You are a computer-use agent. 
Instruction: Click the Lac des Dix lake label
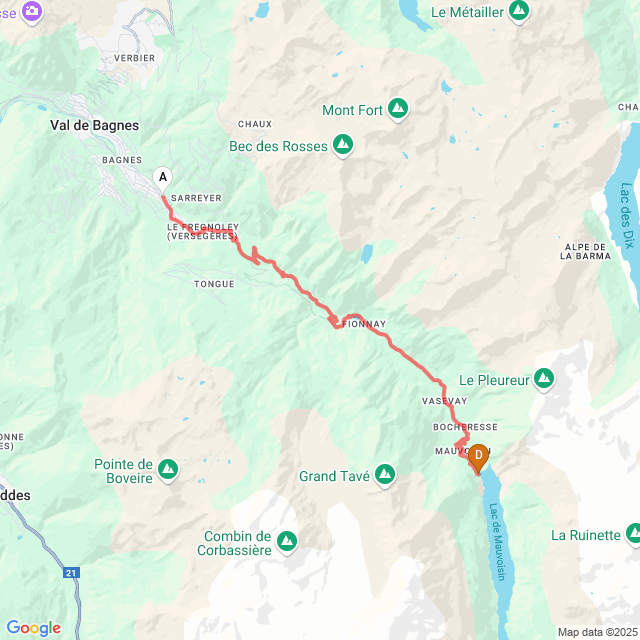[628, 215]
